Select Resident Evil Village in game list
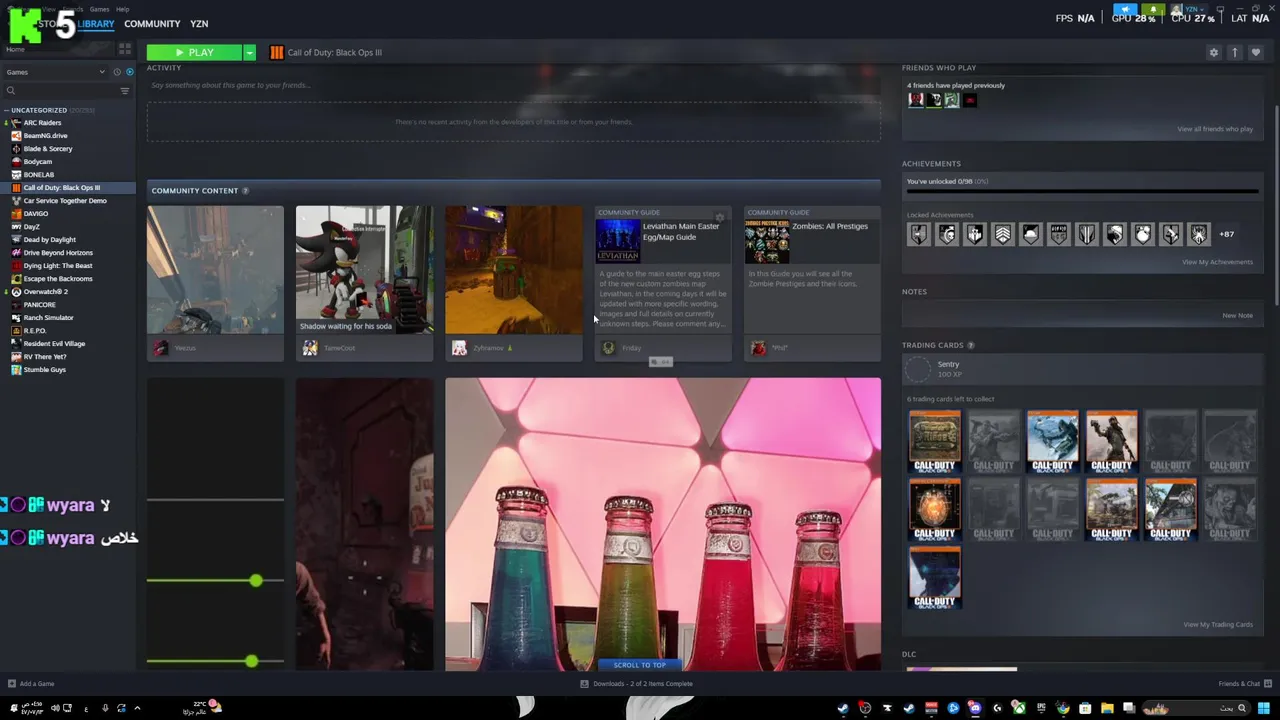Image resolution: width=1280 pixels, height=720 pixels. click(54, 344)
